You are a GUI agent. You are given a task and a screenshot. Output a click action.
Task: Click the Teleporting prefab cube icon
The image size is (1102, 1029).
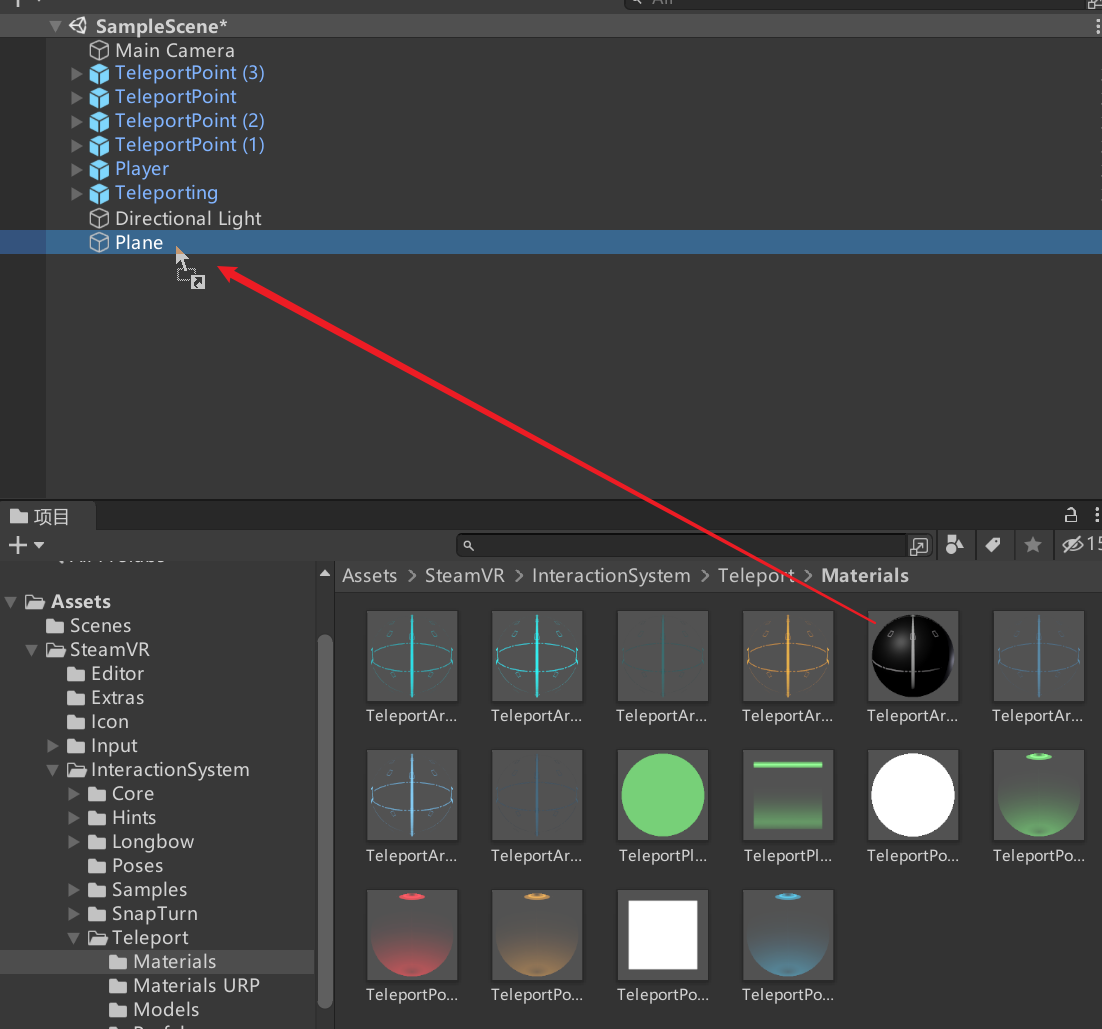pos(99,193)
